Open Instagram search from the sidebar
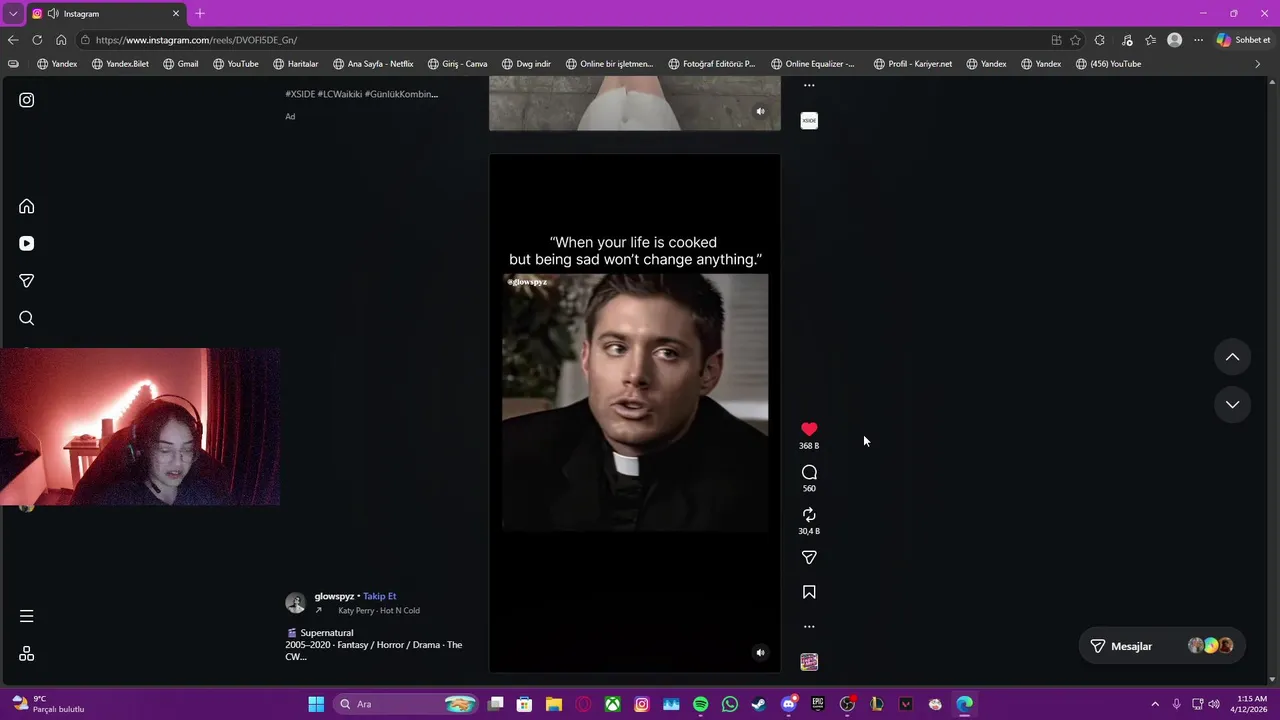Screen dimensions: 1280x720 point(27,318)
